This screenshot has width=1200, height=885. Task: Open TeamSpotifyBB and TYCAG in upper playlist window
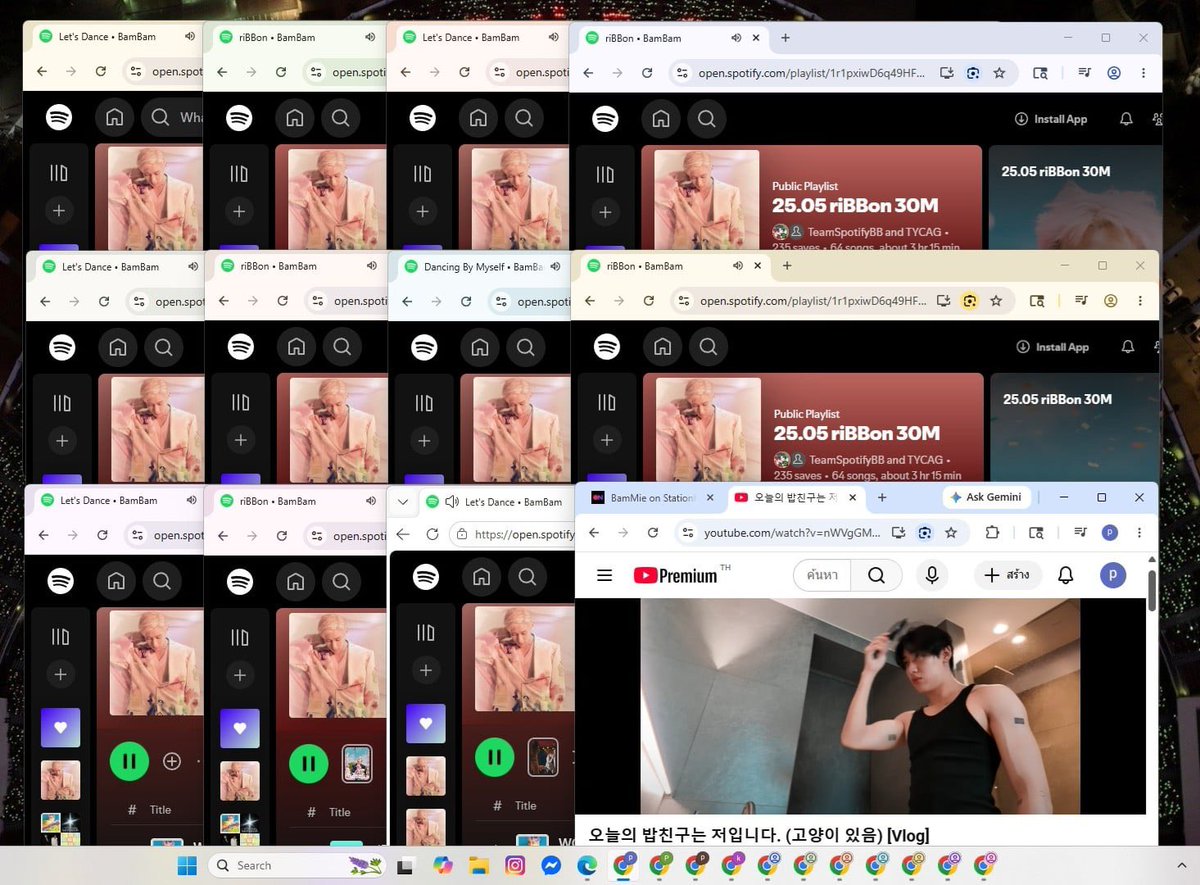tap(875, 232)
